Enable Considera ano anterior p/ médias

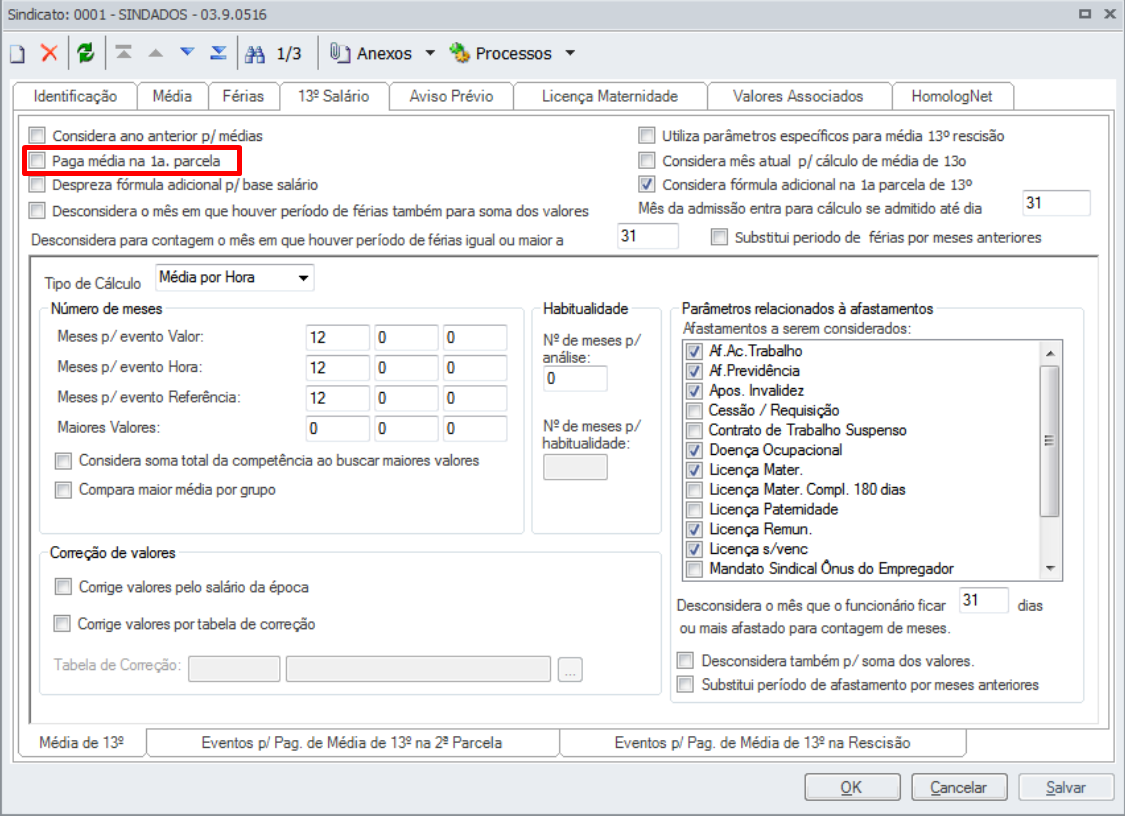(37, 136)
